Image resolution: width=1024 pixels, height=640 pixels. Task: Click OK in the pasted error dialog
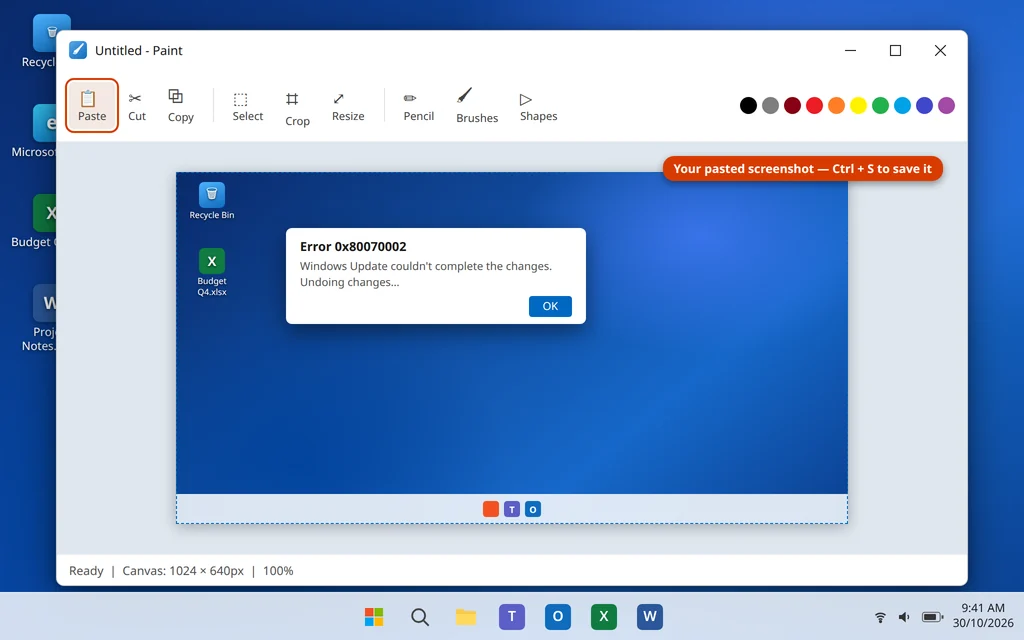coord(551,306)
